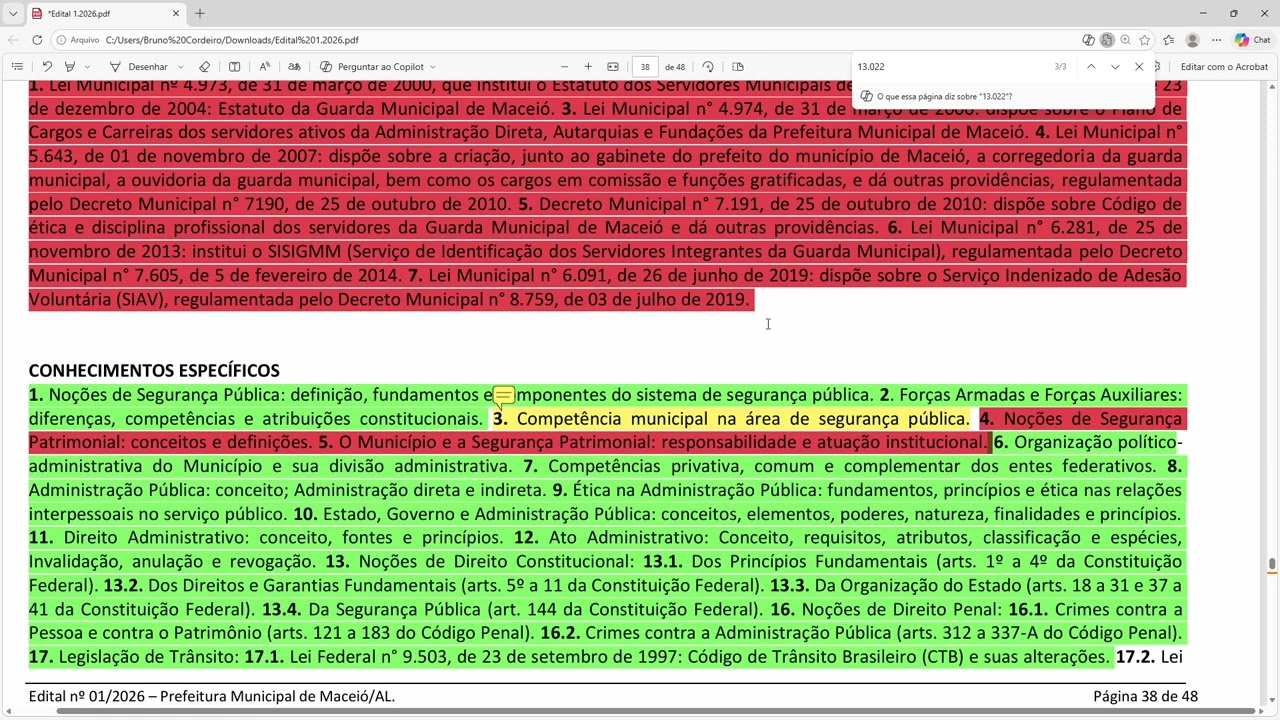Open Desenhar pen options dropdown

pyautogui.click(x=179, y=67)
